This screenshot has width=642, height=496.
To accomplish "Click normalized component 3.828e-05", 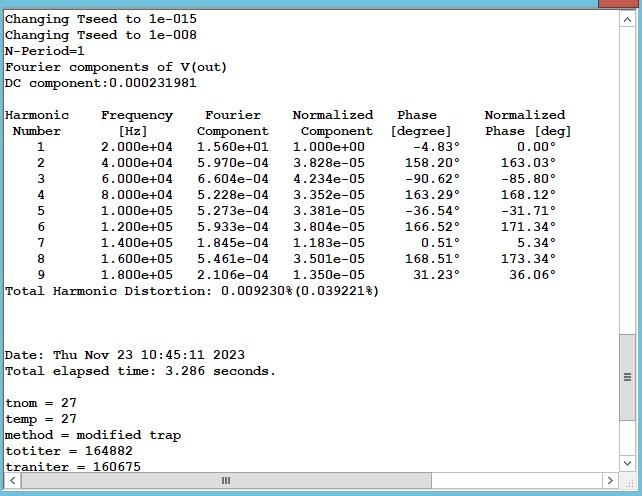I will (x=329, y=163).
